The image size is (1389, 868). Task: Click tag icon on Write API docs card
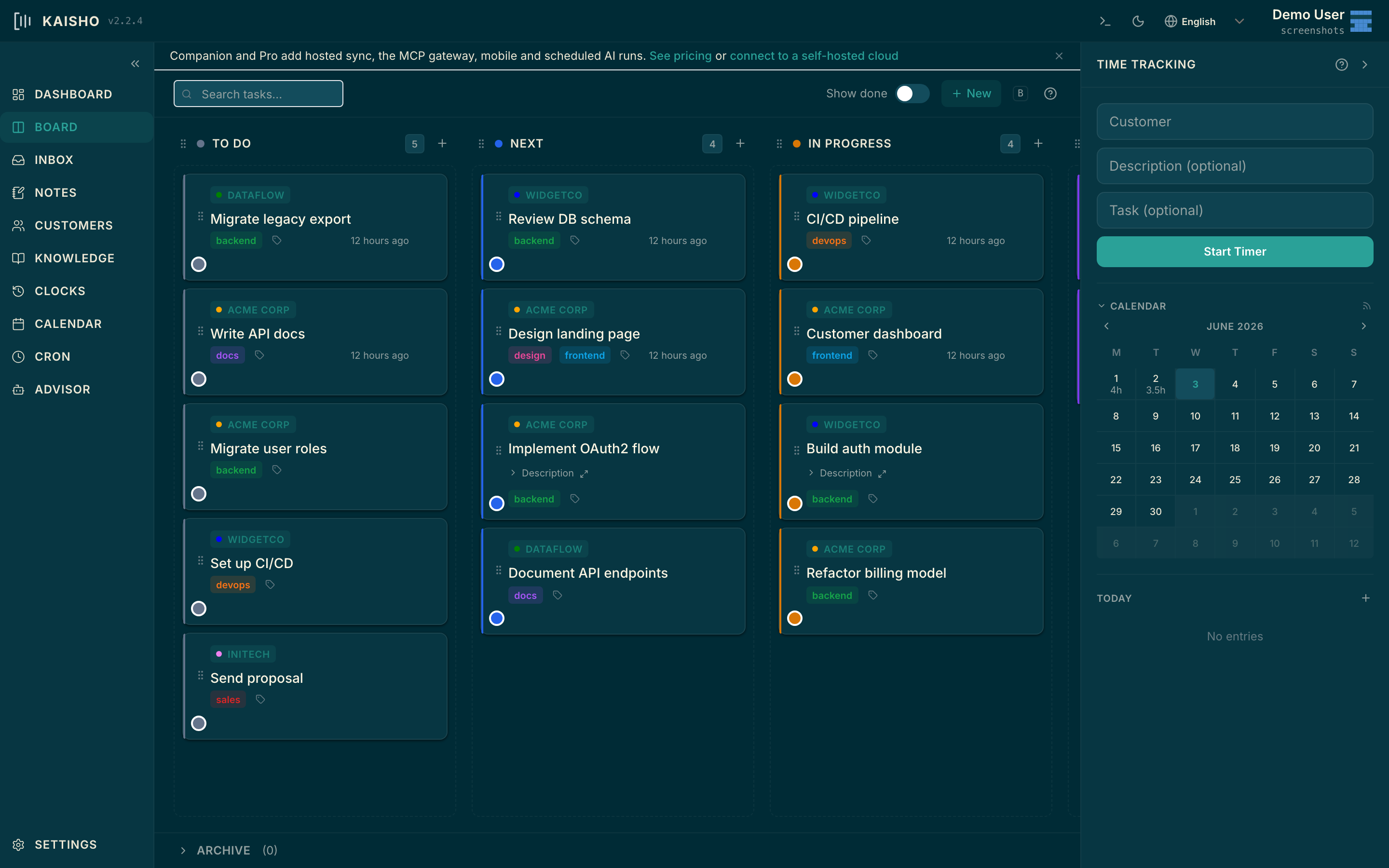pyautogui.click(x=259, y=355)
